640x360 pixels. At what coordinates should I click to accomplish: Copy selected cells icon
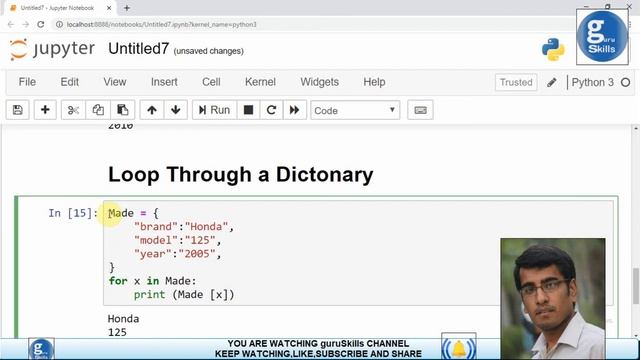point(98,110)
